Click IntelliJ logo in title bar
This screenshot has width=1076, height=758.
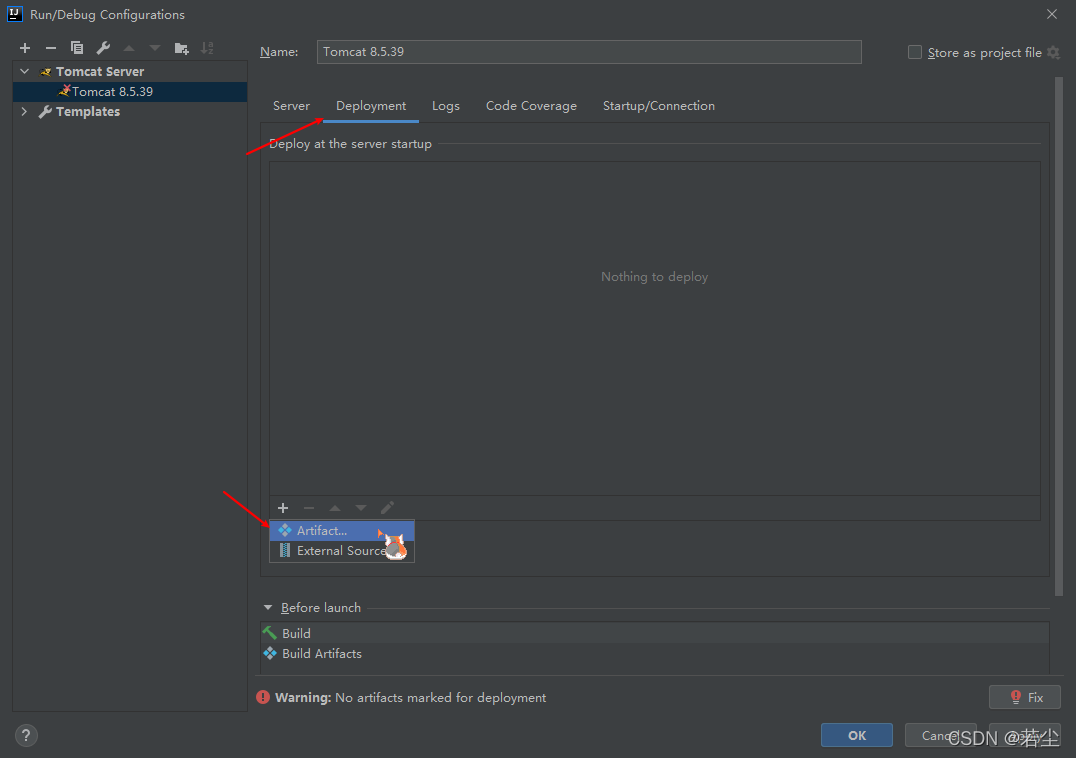coord(14,14)
